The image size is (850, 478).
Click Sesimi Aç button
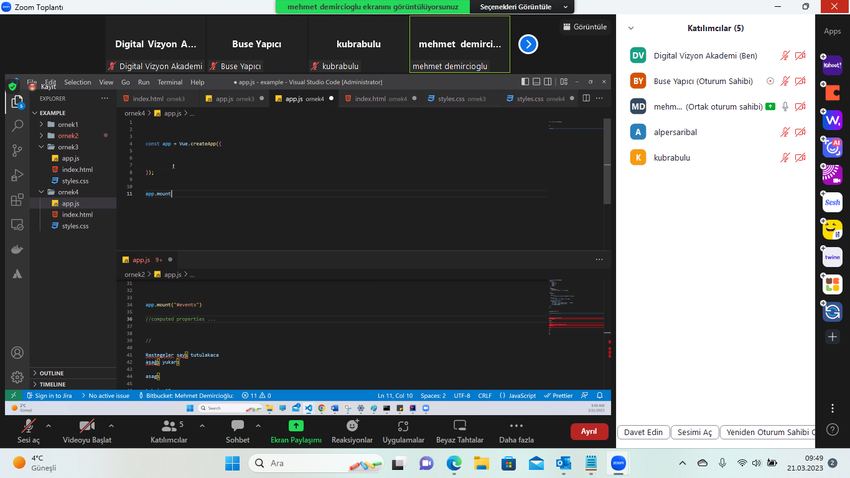(x=694, y=432)
